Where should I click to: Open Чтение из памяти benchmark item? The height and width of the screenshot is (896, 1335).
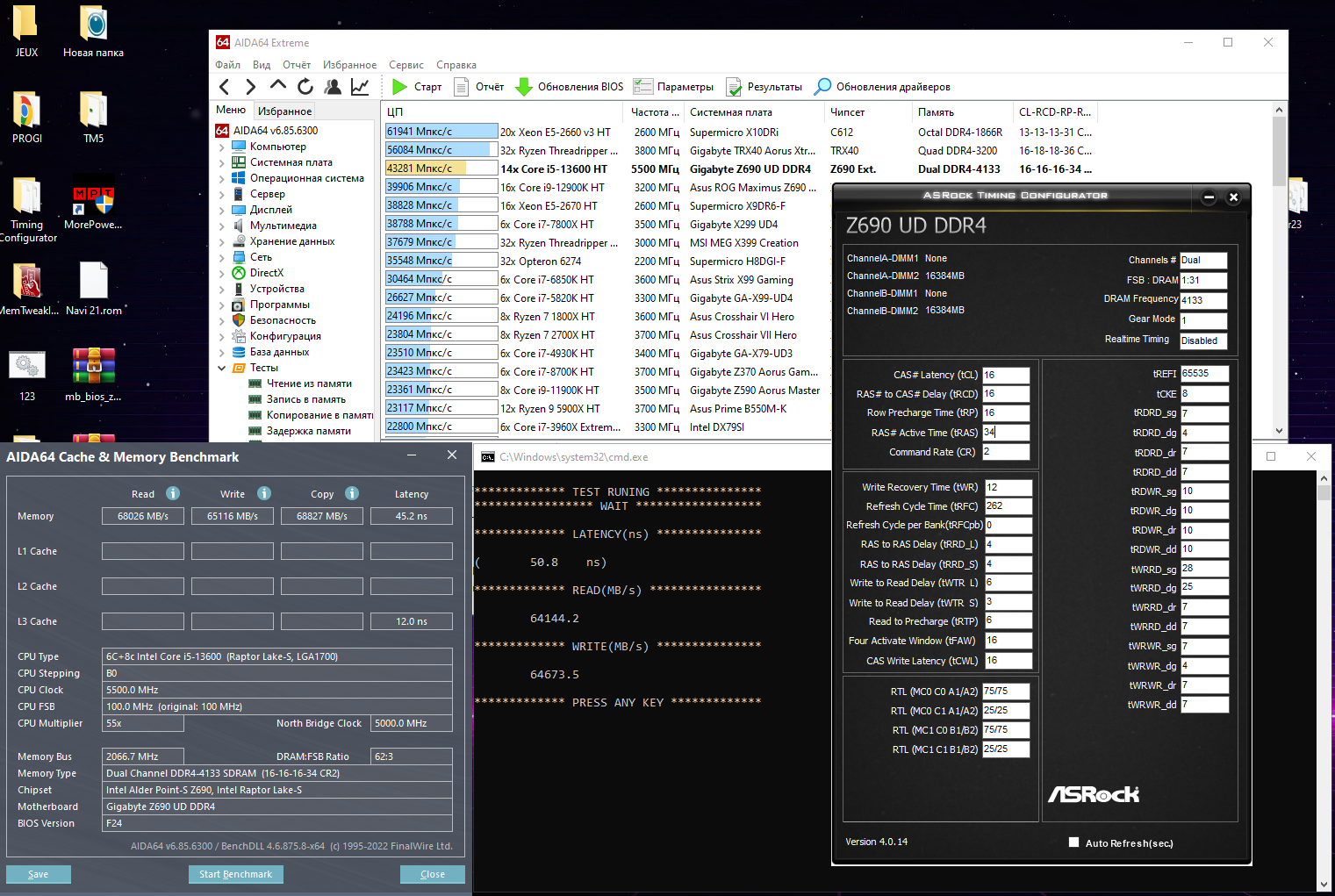tap(309, 383)
